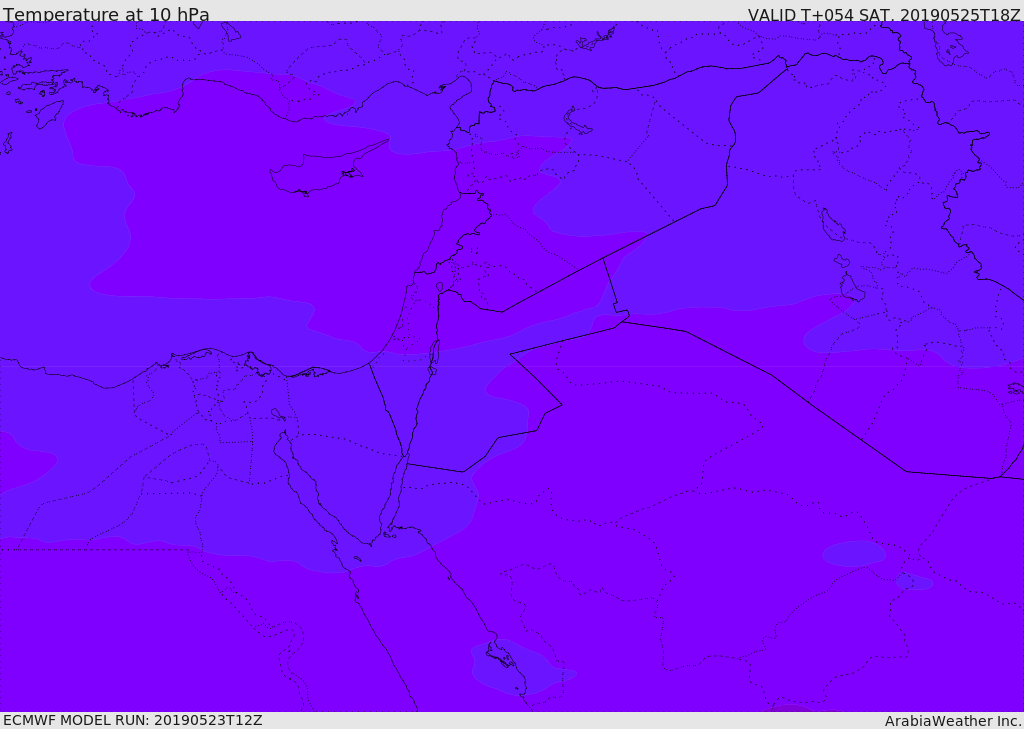Click the 'Temperature at 10 hPa' title text
Screen dimensions: 1024x729
[x=106, y=13]
